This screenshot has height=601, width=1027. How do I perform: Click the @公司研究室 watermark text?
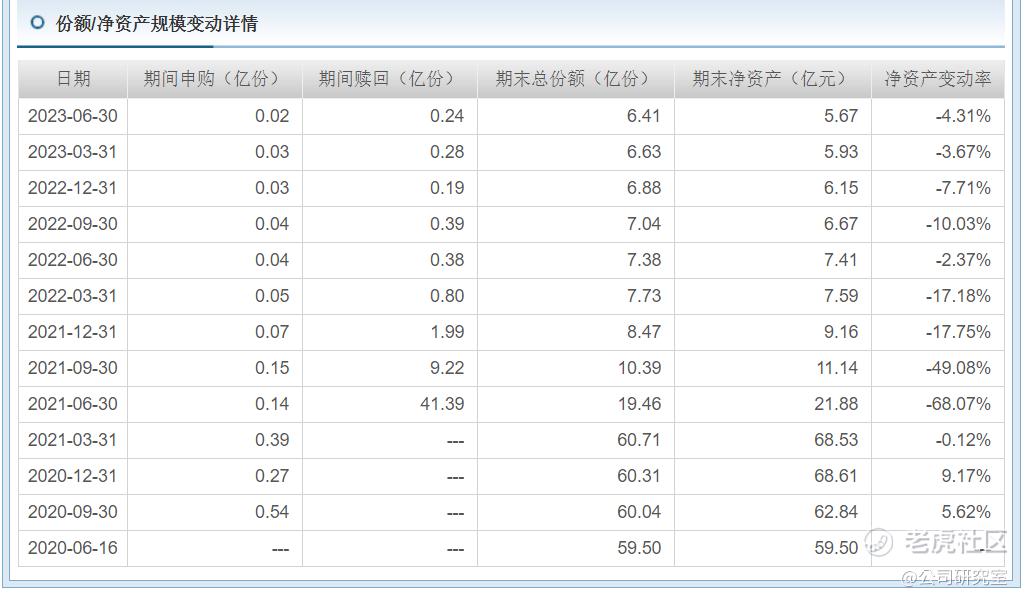(x=954, y=577)
